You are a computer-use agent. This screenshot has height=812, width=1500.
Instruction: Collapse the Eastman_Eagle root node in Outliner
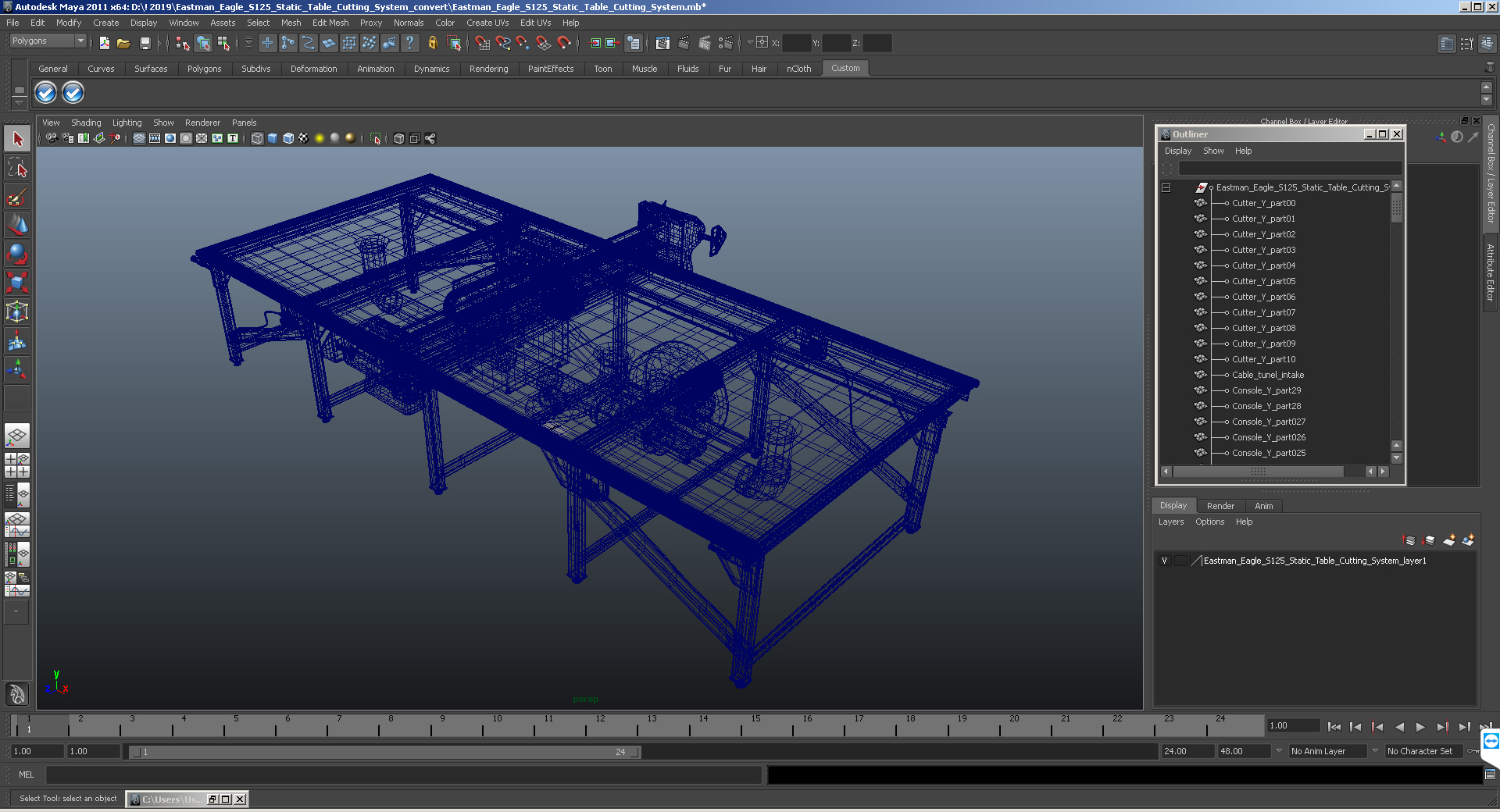click(1166, 187)
